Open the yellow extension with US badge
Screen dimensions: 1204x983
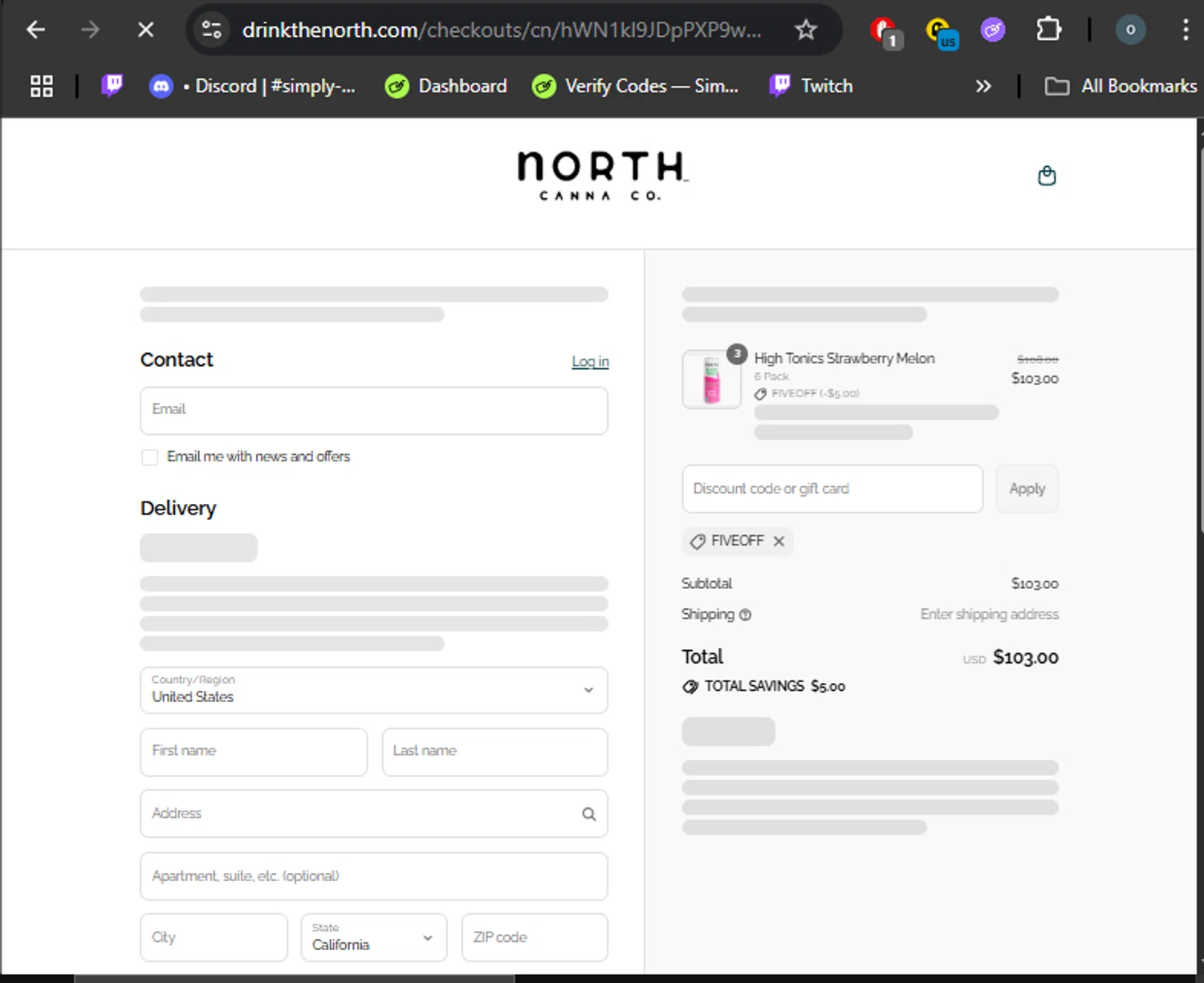[941, 32]
